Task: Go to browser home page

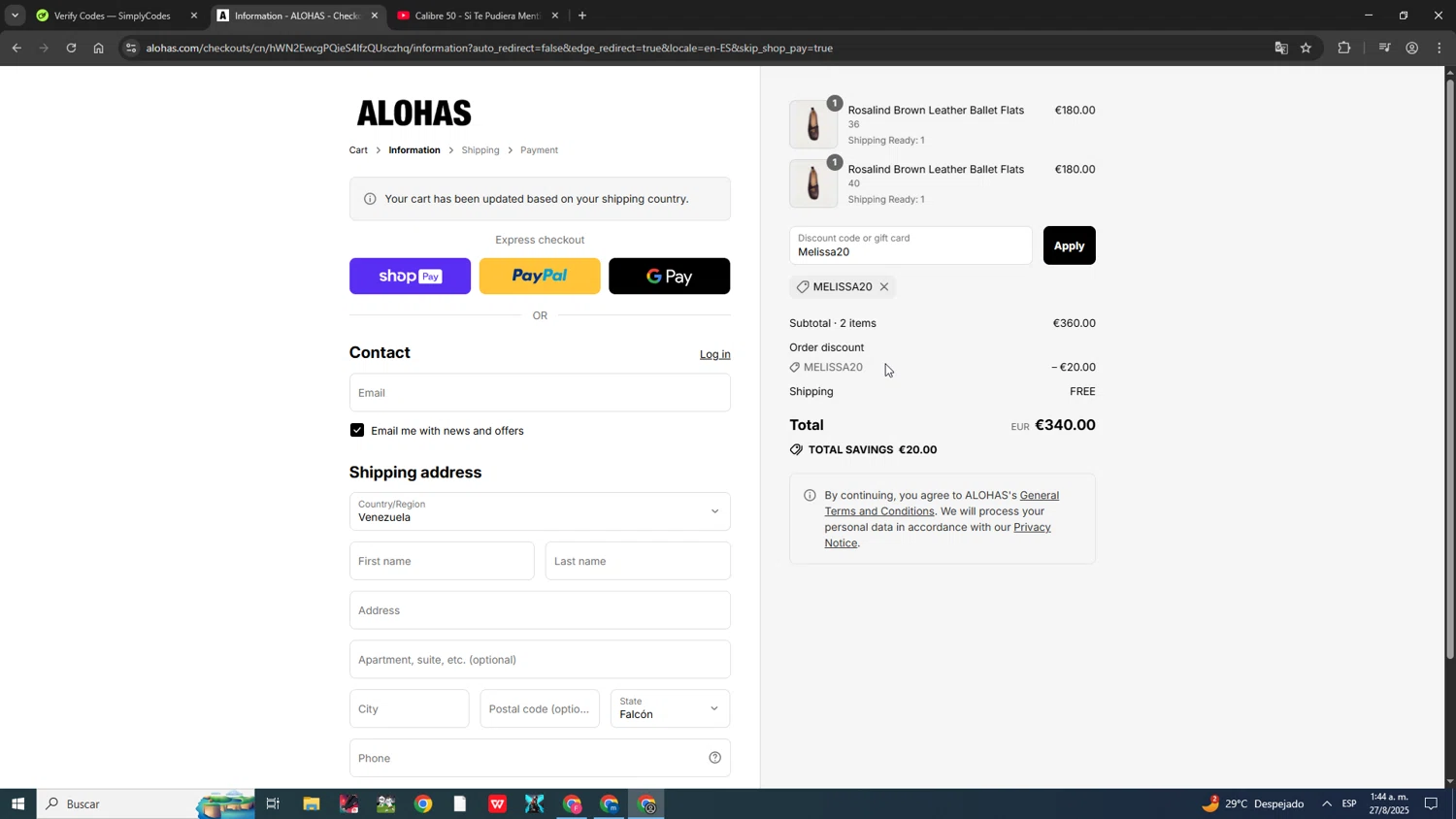Action: click(99, 48)
